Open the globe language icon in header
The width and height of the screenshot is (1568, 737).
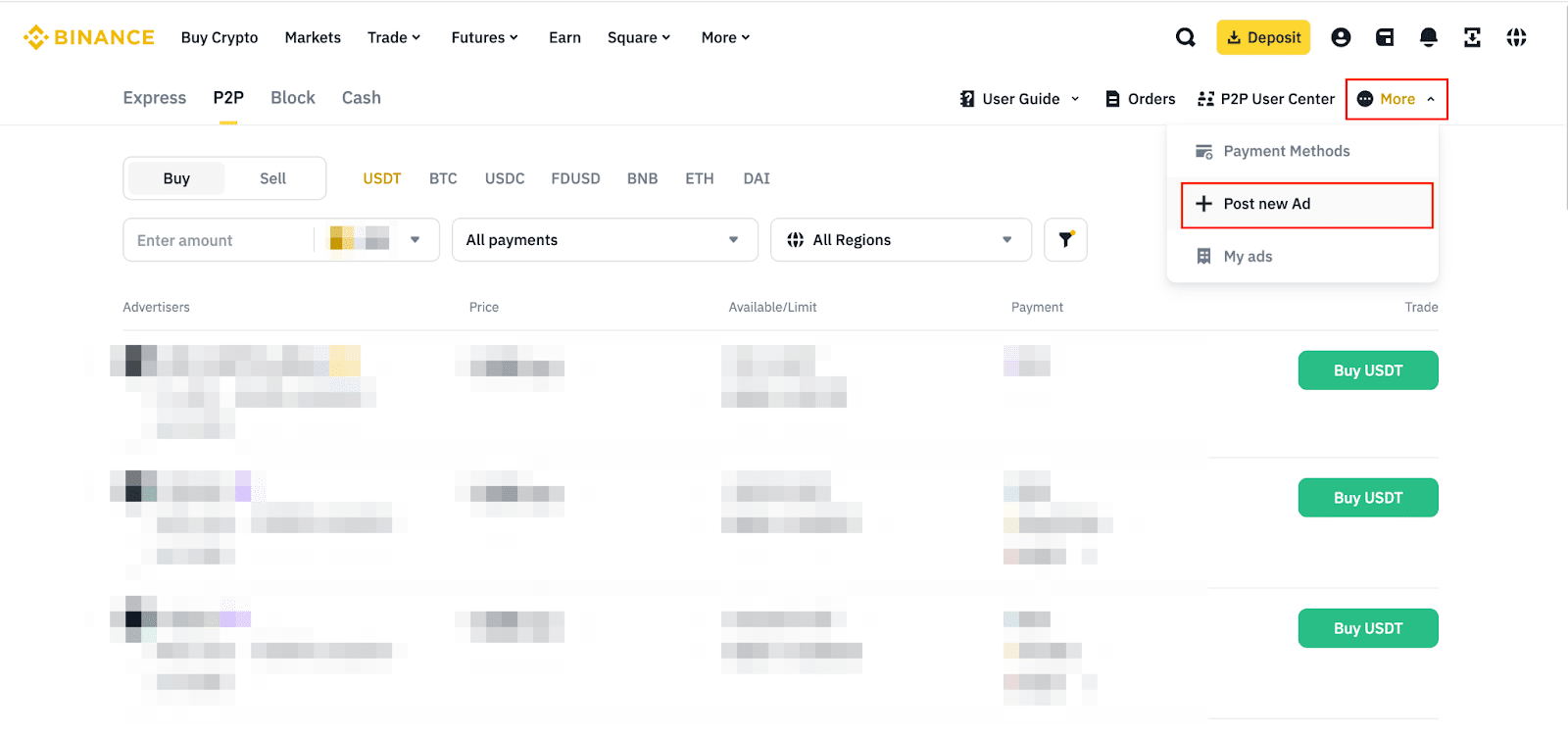(x=1516, y=37)
